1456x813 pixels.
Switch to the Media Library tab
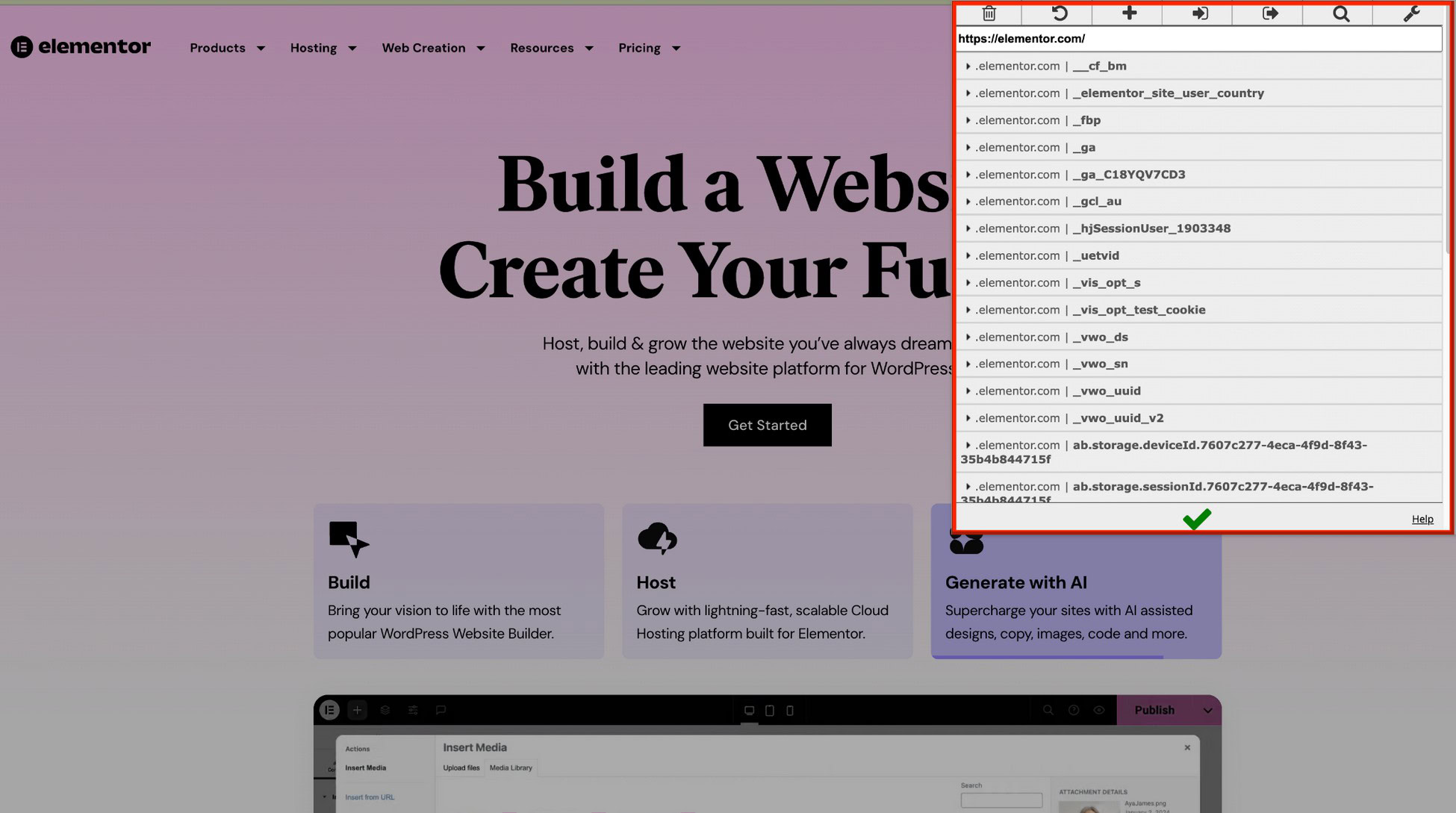[511, 767]
